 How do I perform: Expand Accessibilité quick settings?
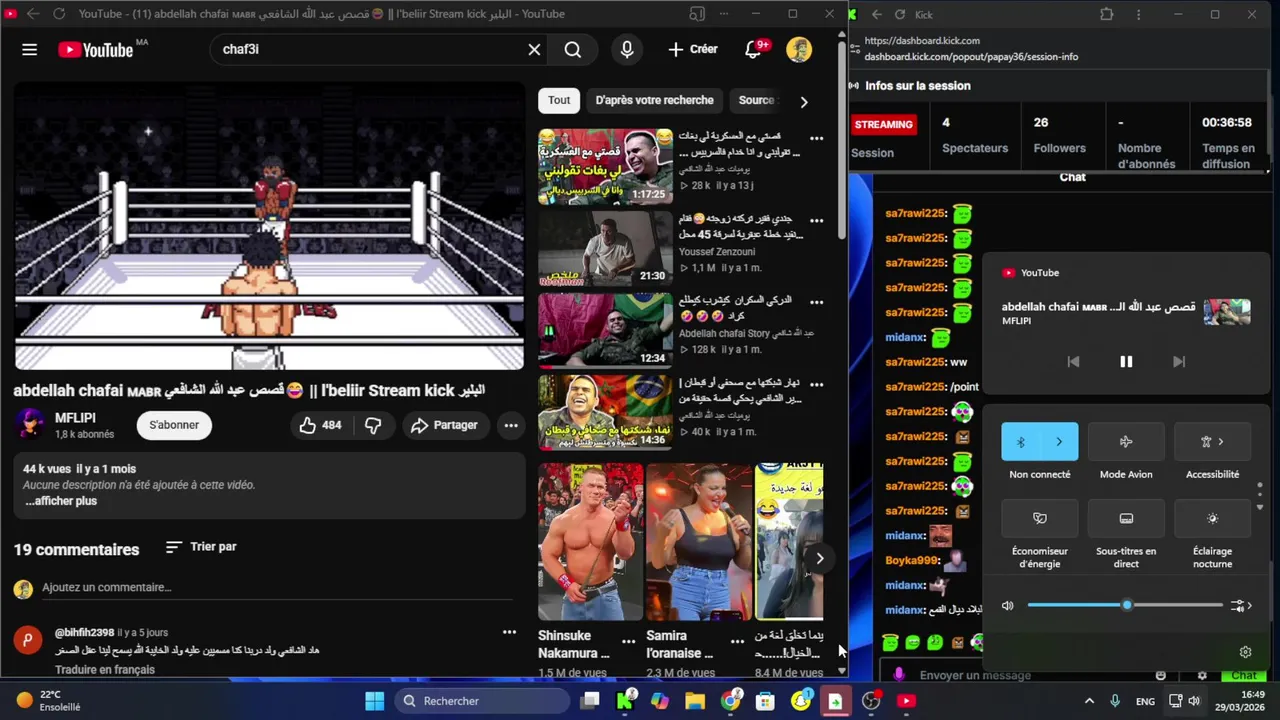[x=1212, y=441]
